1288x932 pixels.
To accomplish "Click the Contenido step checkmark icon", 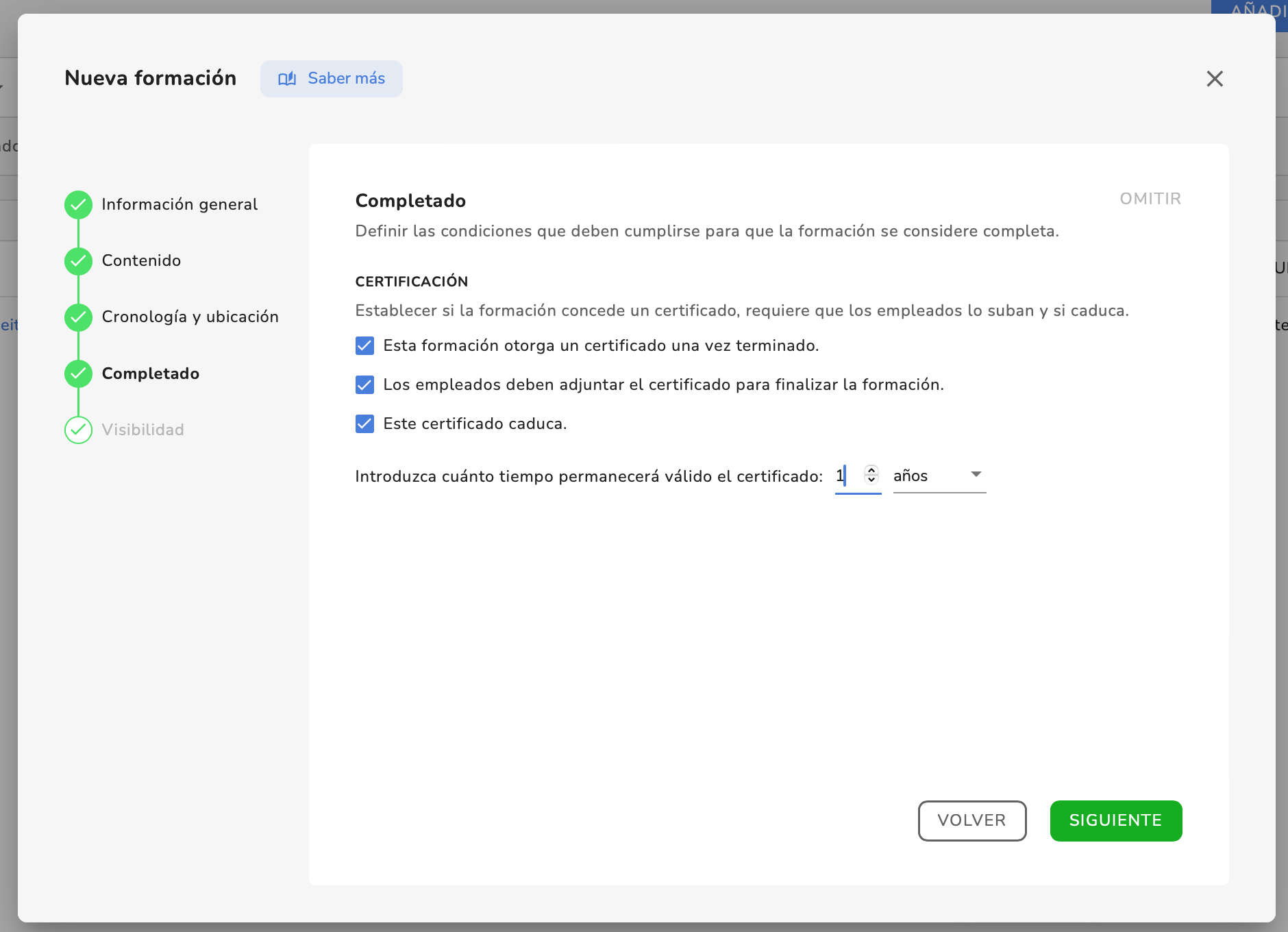I will click(79, 261).
